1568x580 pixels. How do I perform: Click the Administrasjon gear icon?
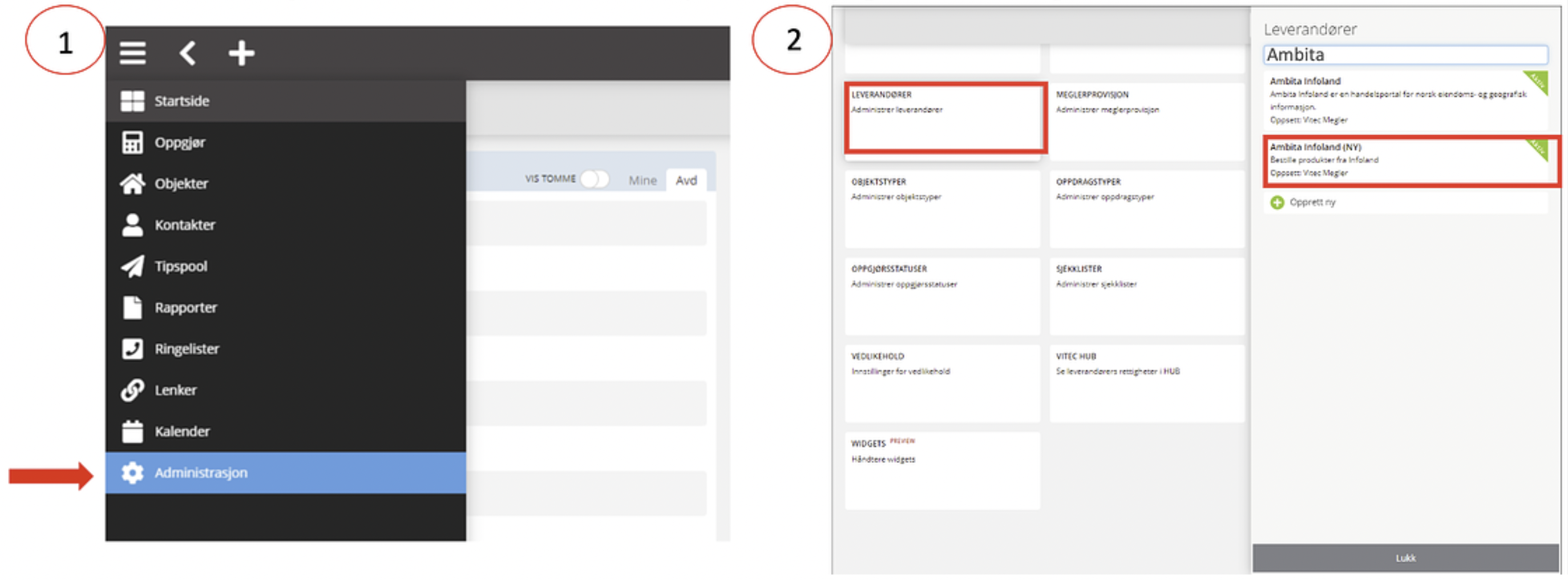point(132,473)
